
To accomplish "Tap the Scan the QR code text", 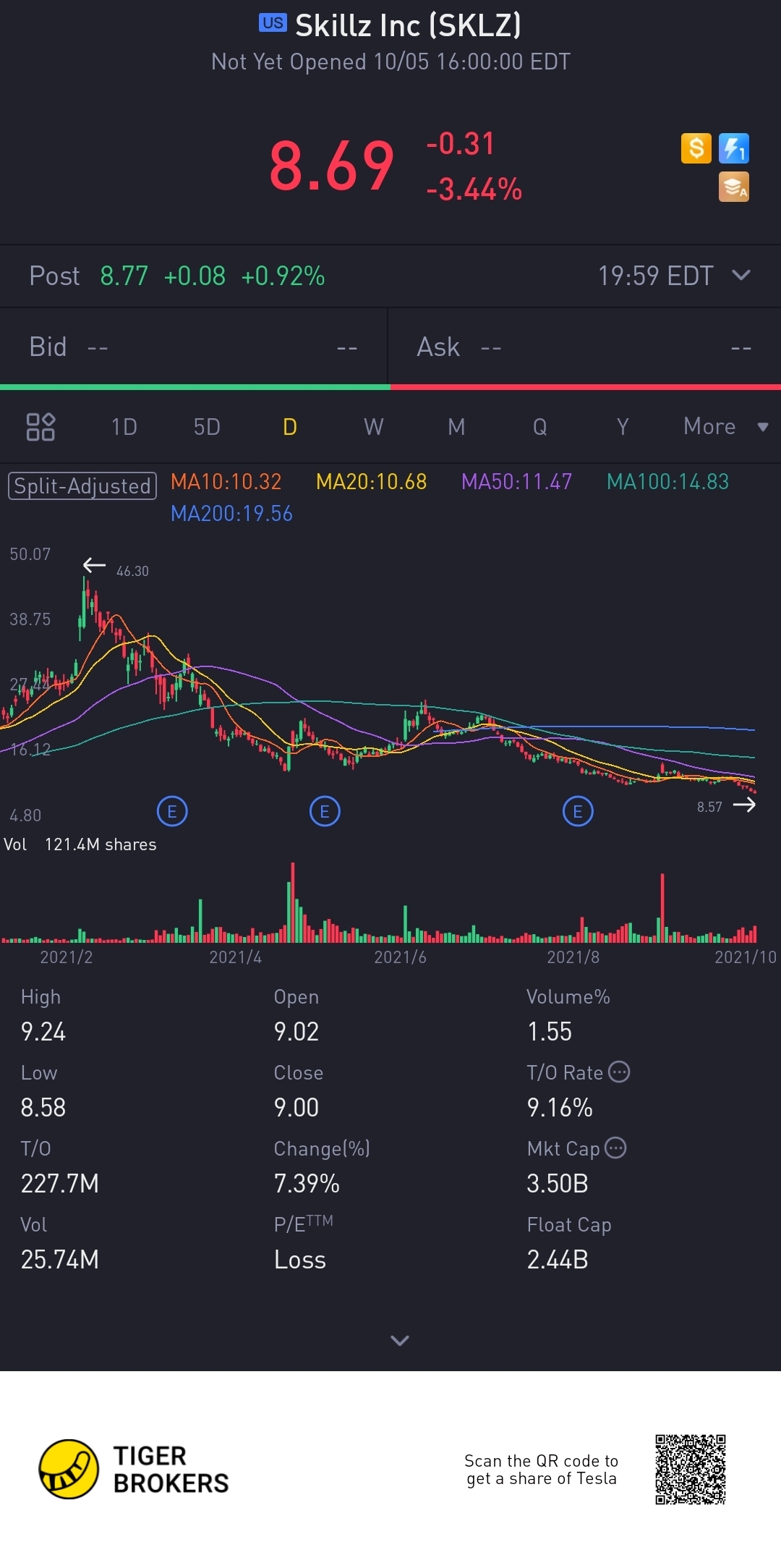I will 542,1470.
